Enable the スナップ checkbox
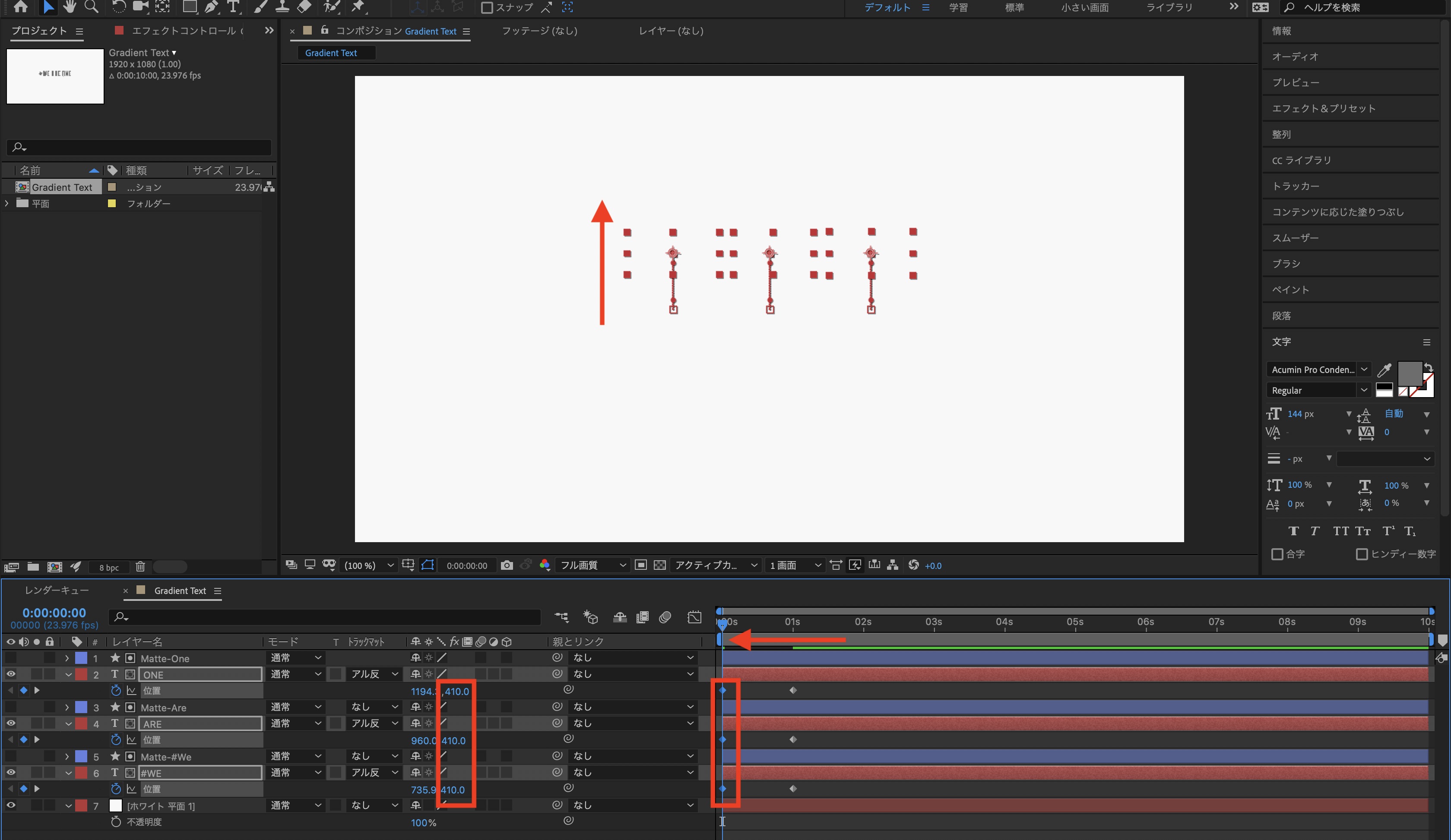The width and height of the screenshot is (1451, 840). [x=487, y=7]
